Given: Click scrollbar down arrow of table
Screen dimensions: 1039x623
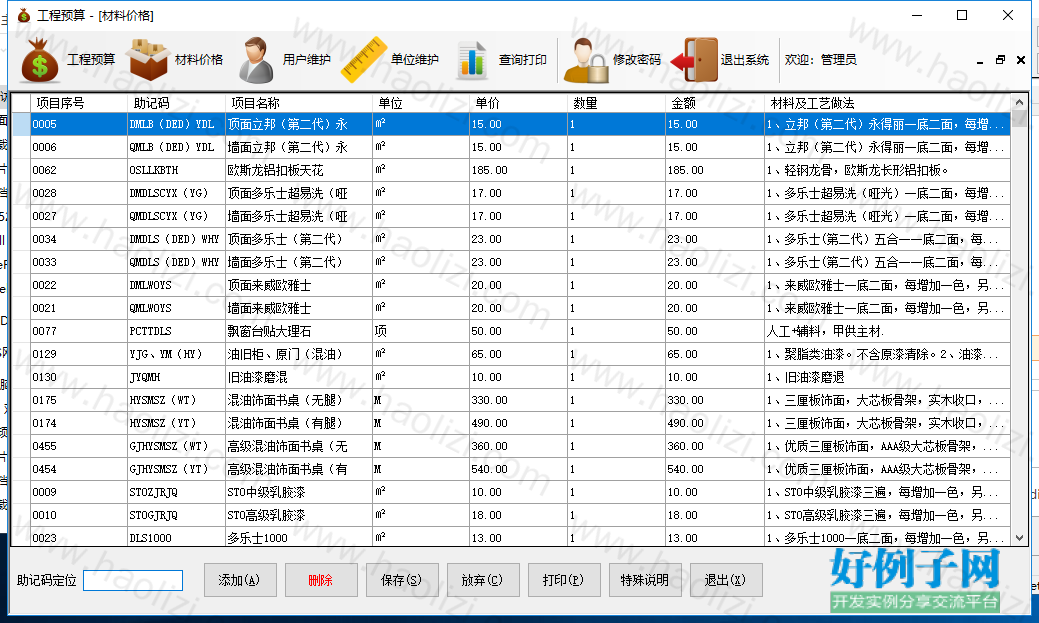Looking at the screenshot, I should tap(1019, 538).
